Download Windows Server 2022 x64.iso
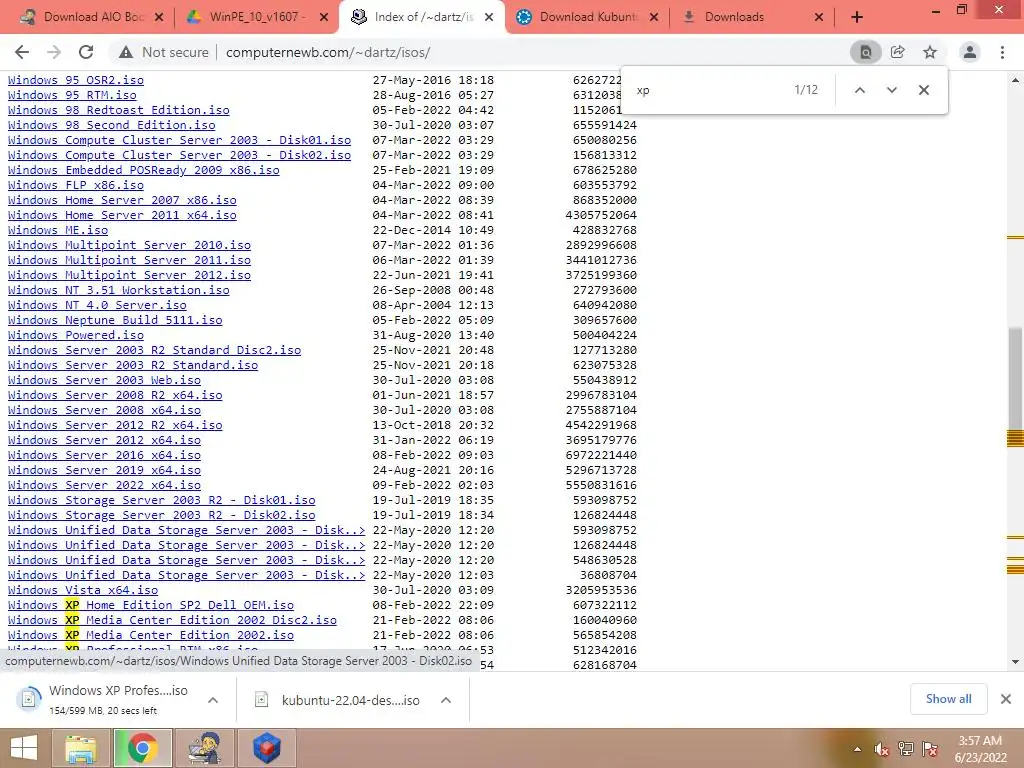Viewport: 1024px width, 768px height. pyautogui.click(x=104, y=486)
